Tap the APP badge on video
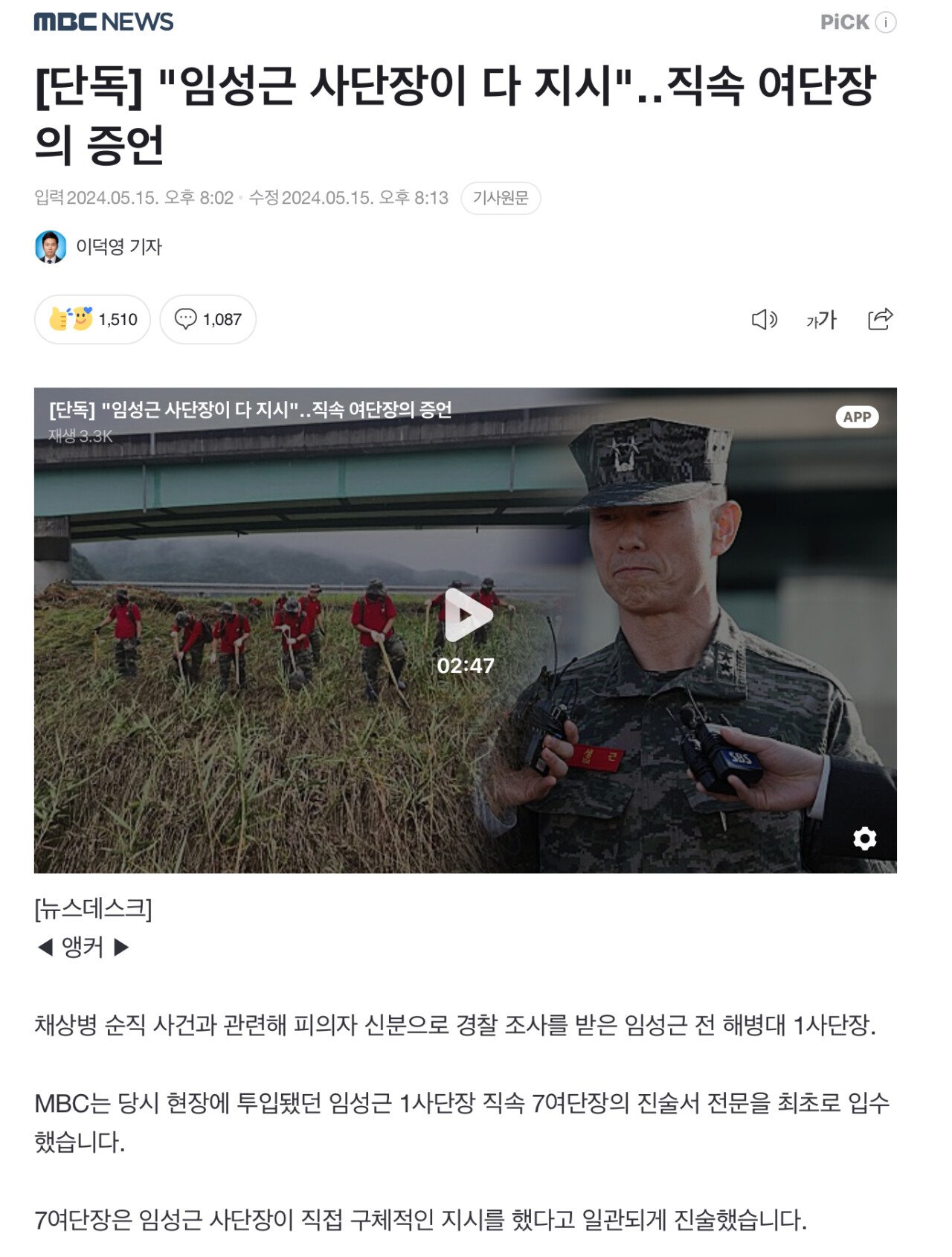952x1257 pixels. click(857, 417)
